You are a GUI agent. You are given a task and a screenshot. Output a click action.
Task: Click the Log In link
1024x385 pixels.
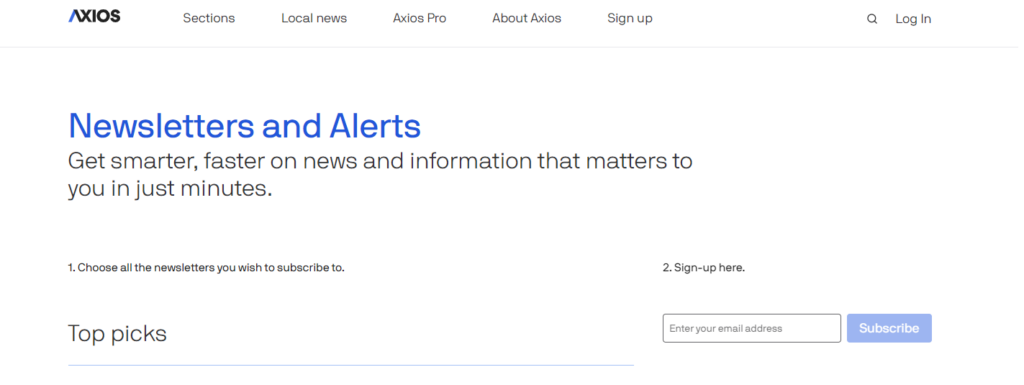pyautogui.click(x=913, y=19)
